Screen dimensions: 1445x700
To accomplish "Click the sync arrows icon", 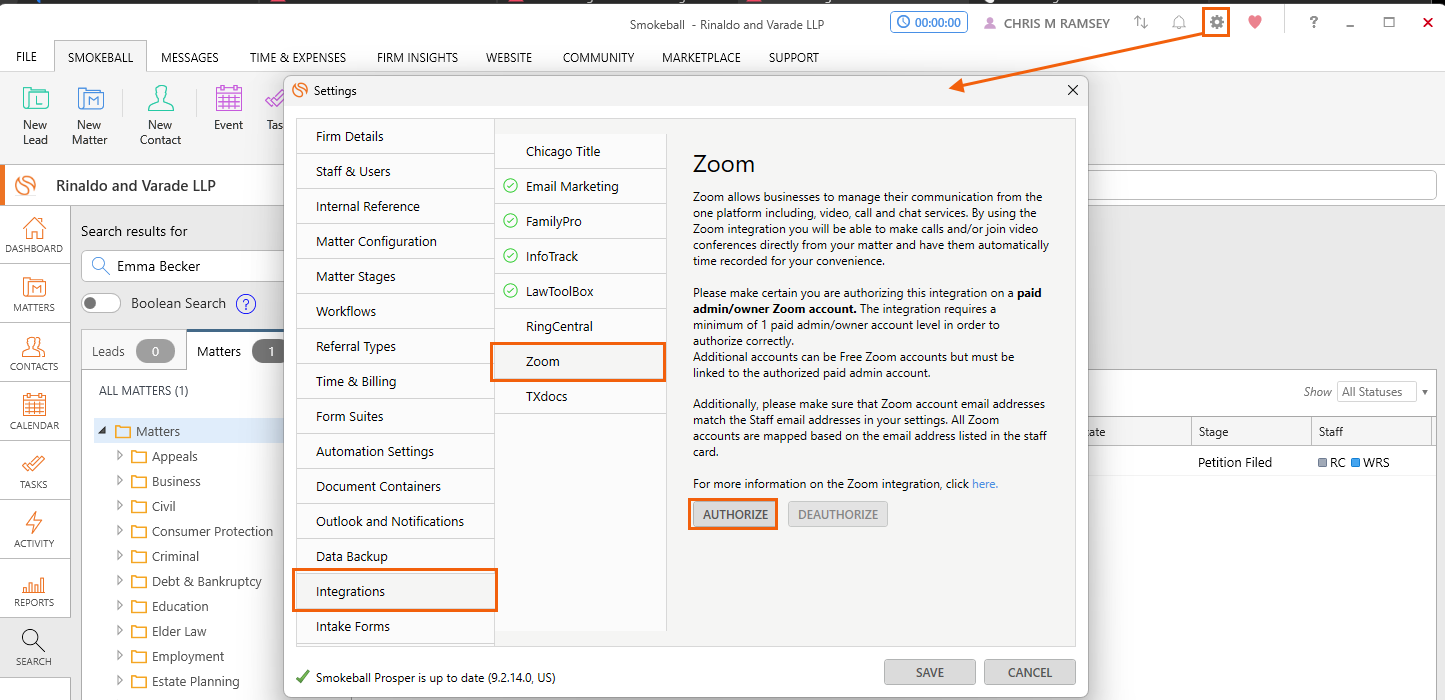I will click(x=1141, y=22).
